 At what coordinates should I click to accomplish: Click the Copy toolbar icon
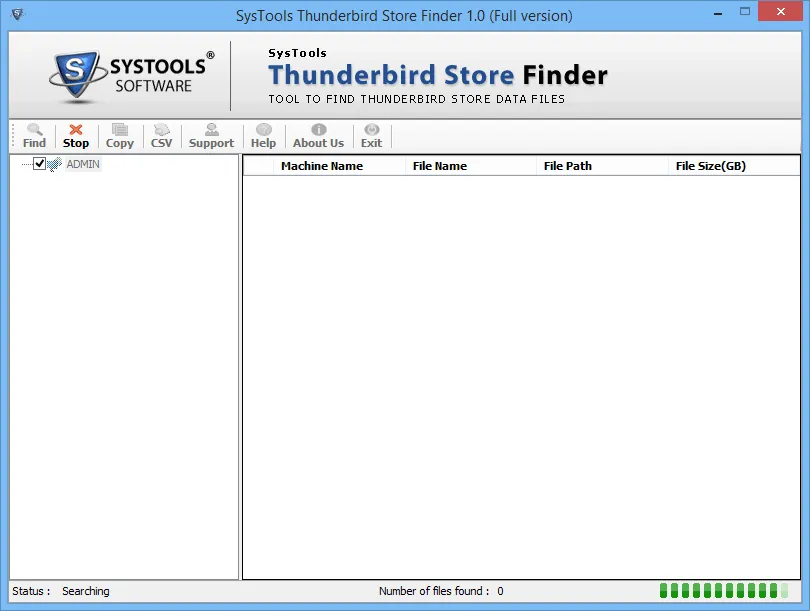tap(120, 136)
